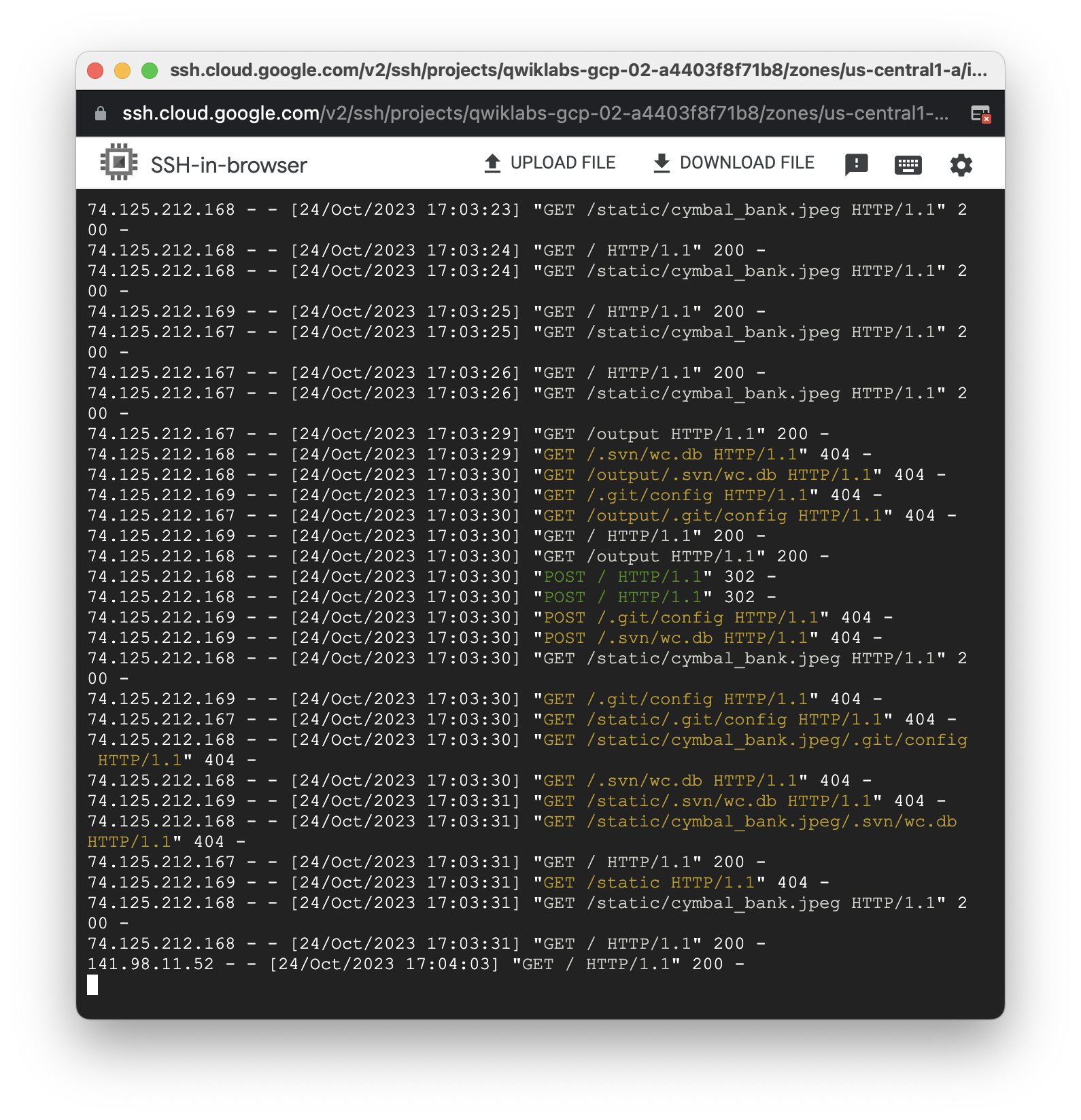The image size is (1081, 1120).
Task: Click the "GET /static/.svn/wc.db" log entry
Action: pos(517,801)
